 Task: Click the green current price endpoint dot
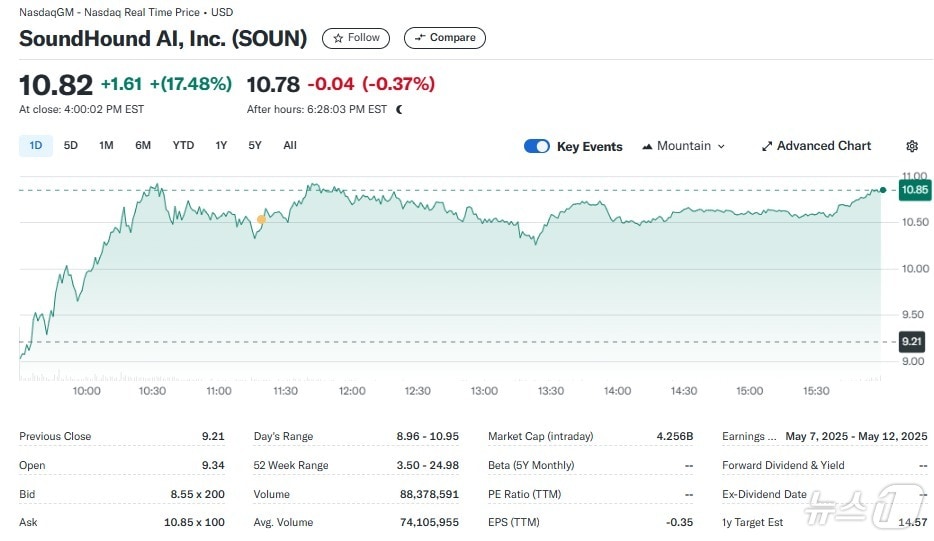coord(882,189)
